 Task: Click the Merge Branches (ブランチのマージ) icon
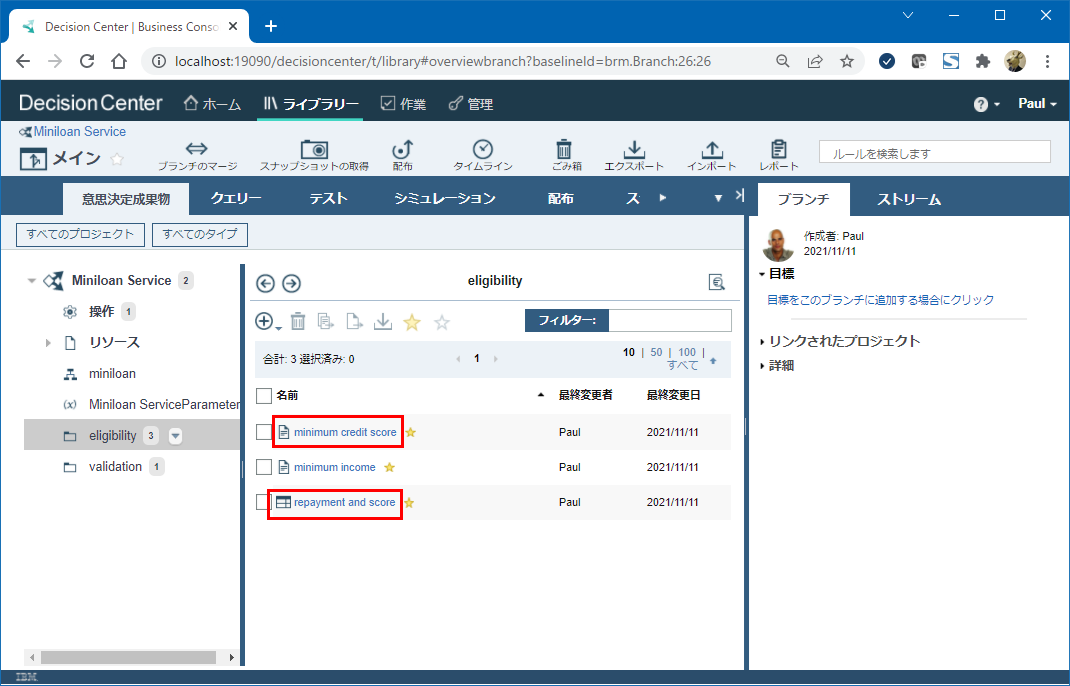[x=197, y=149]
